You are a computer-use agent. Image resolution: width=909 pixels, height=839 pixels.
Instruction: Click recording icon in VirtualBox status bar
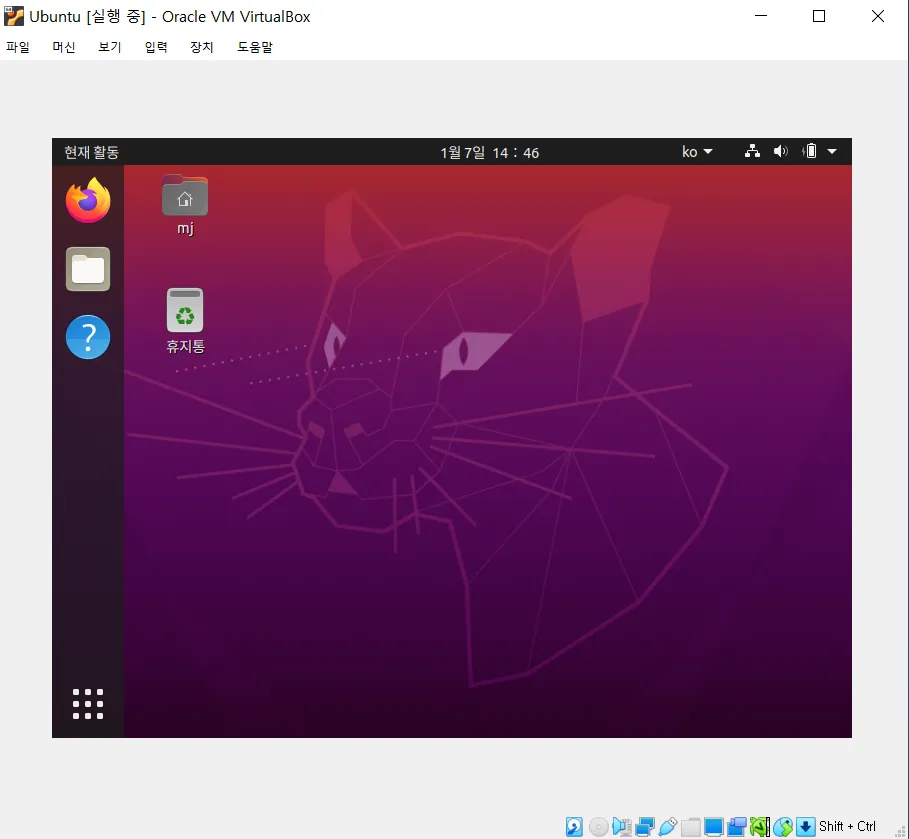[737, 826]
